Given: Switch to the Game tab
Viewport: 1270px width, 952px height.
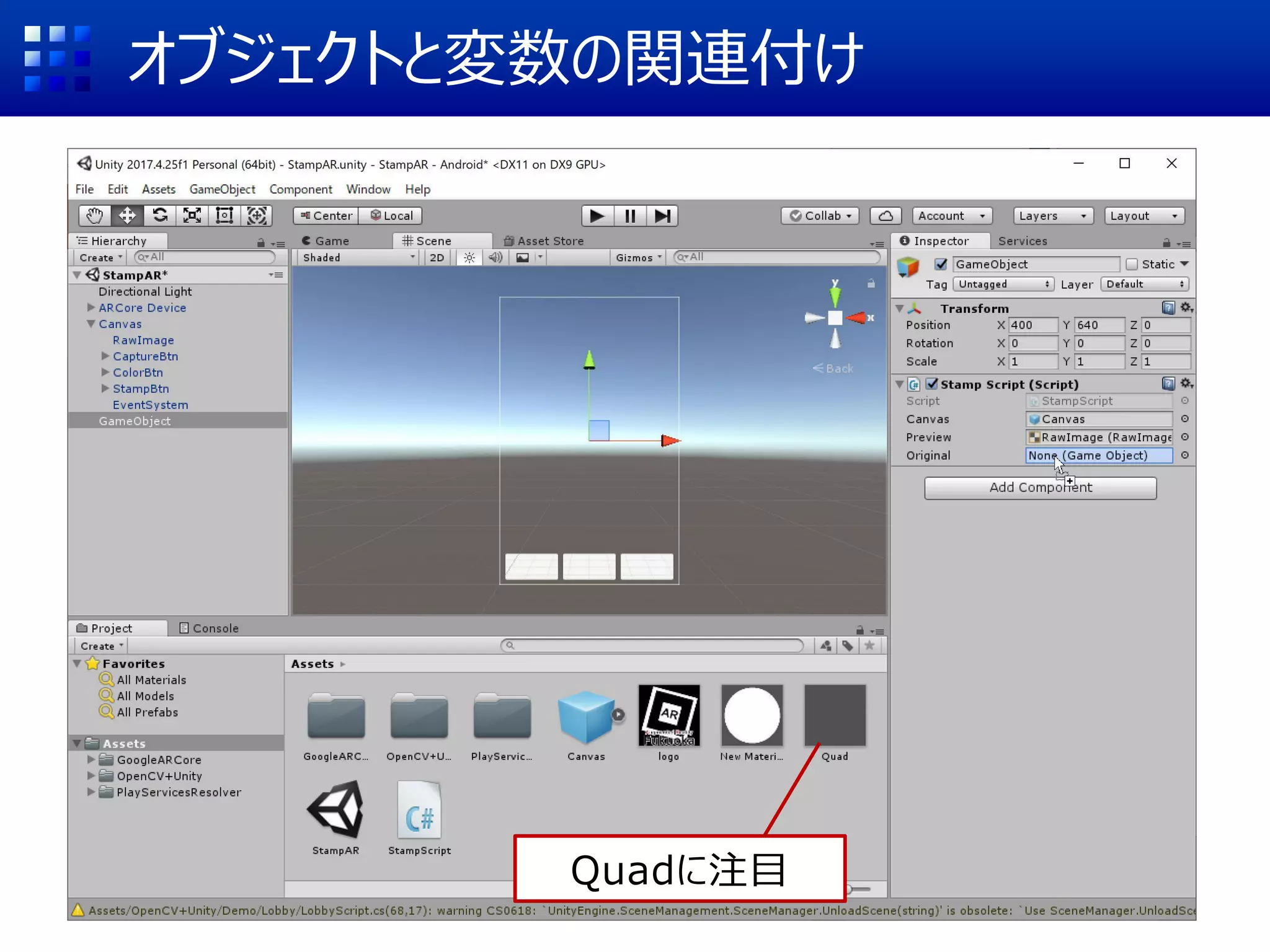Looking at the screenshot, I should (x=326, y=241).
